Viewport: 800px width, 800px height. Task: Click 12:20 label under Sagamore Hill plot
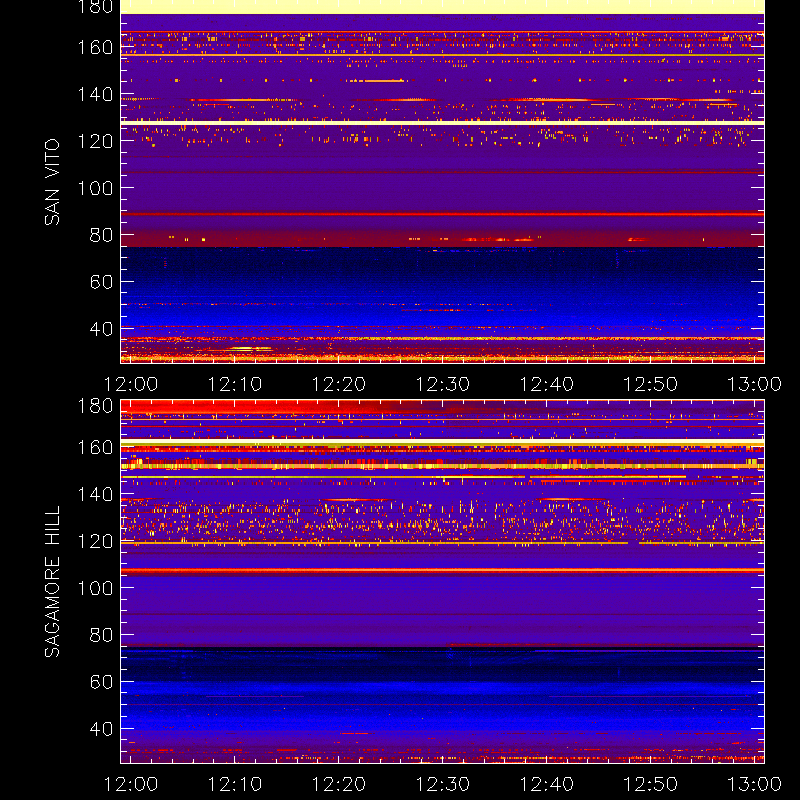coord(339,784)
